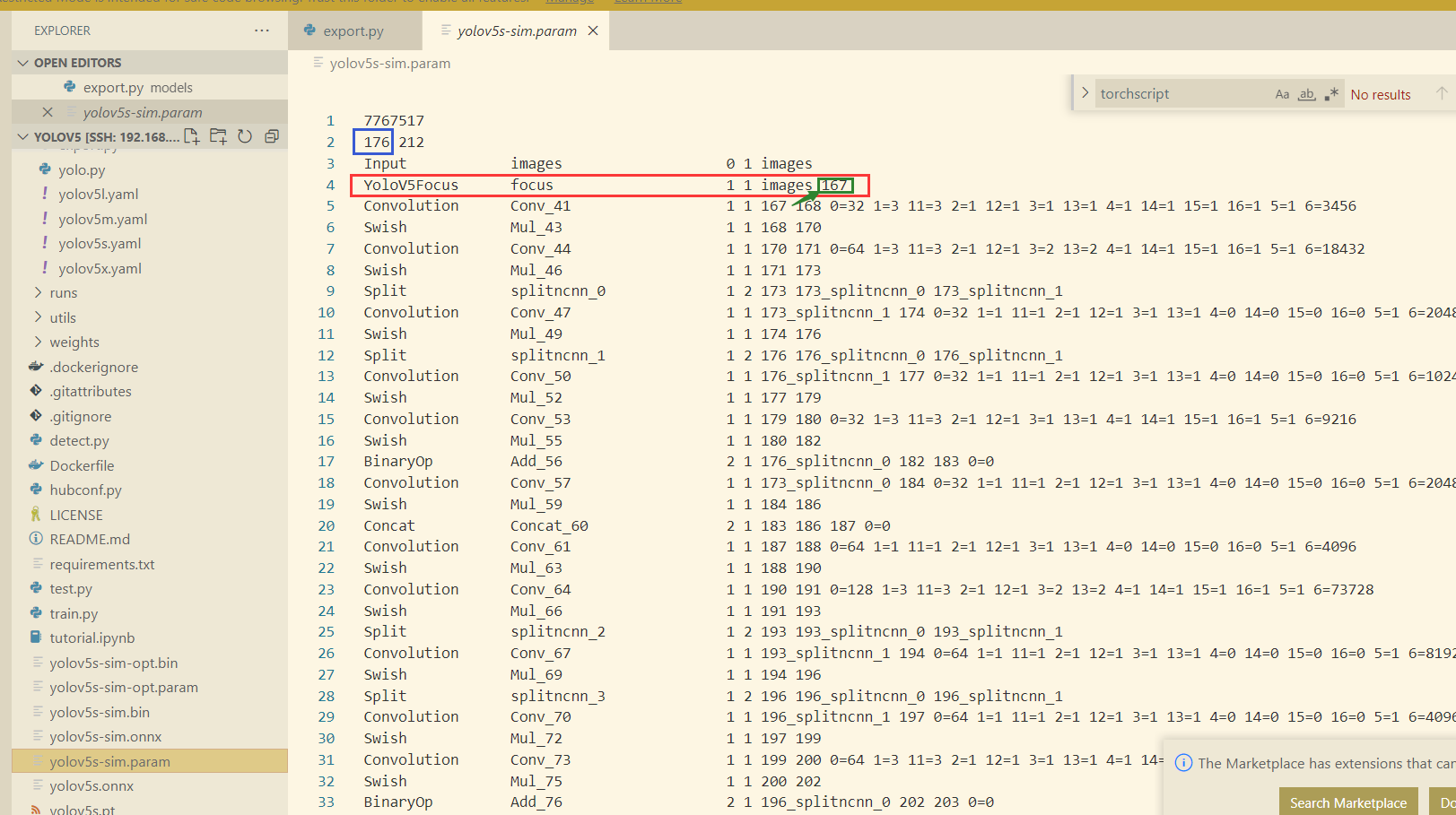The width and height of the screenshot is (1456, 815).
Task: Open yolov5s-sim.onnx file
Action: coord(106,736)
